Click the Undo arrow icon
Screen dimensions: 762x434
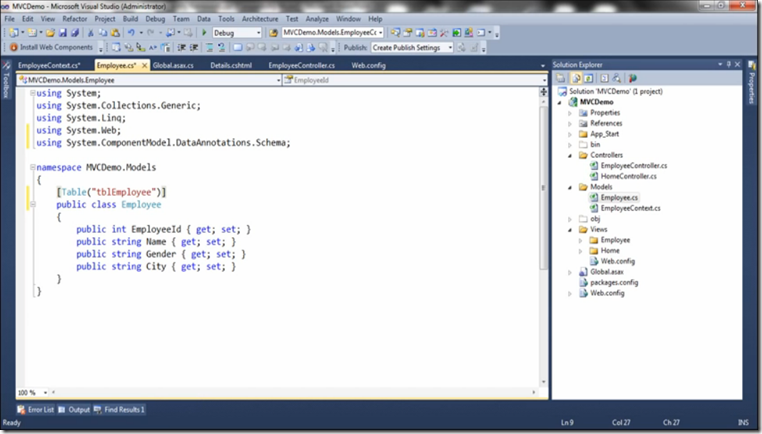click(131, 33)
